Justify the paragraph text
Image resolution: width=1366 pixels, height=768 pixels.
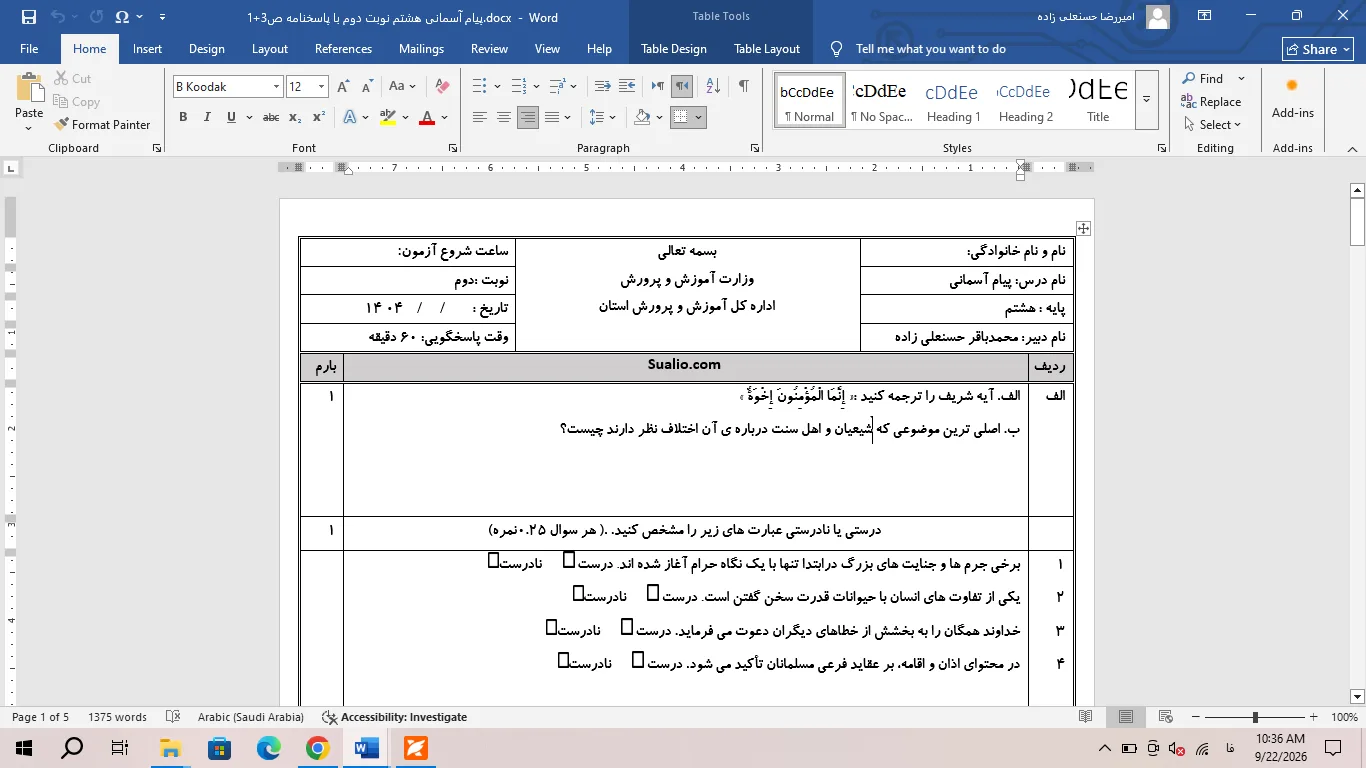552,117
